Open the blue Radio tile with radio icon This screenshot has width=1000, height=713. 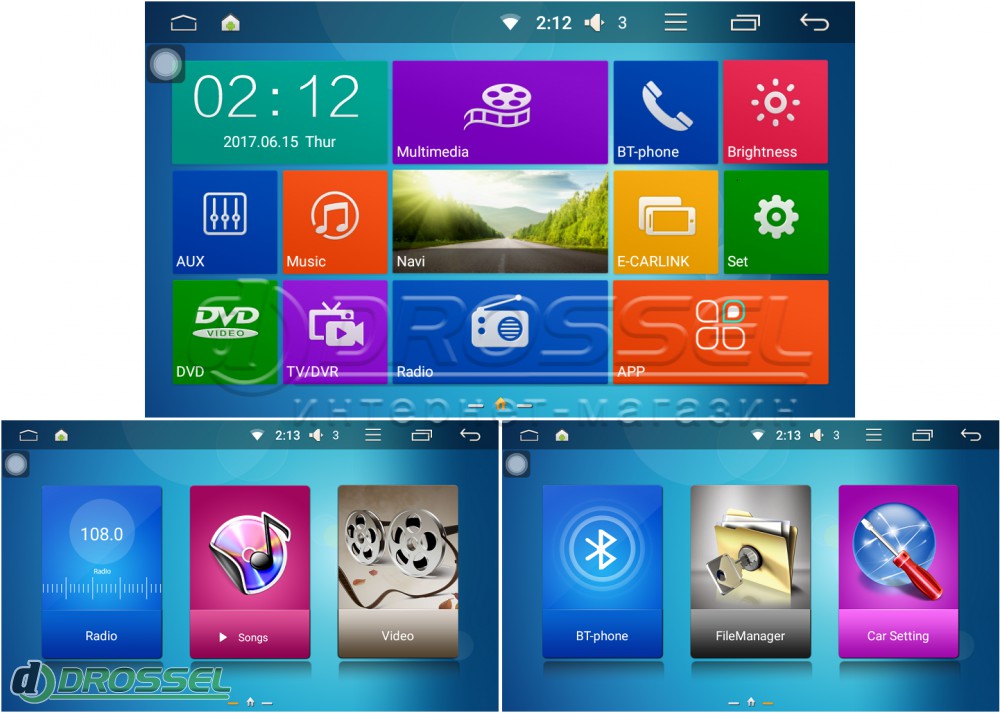click(x=499, y=332)
